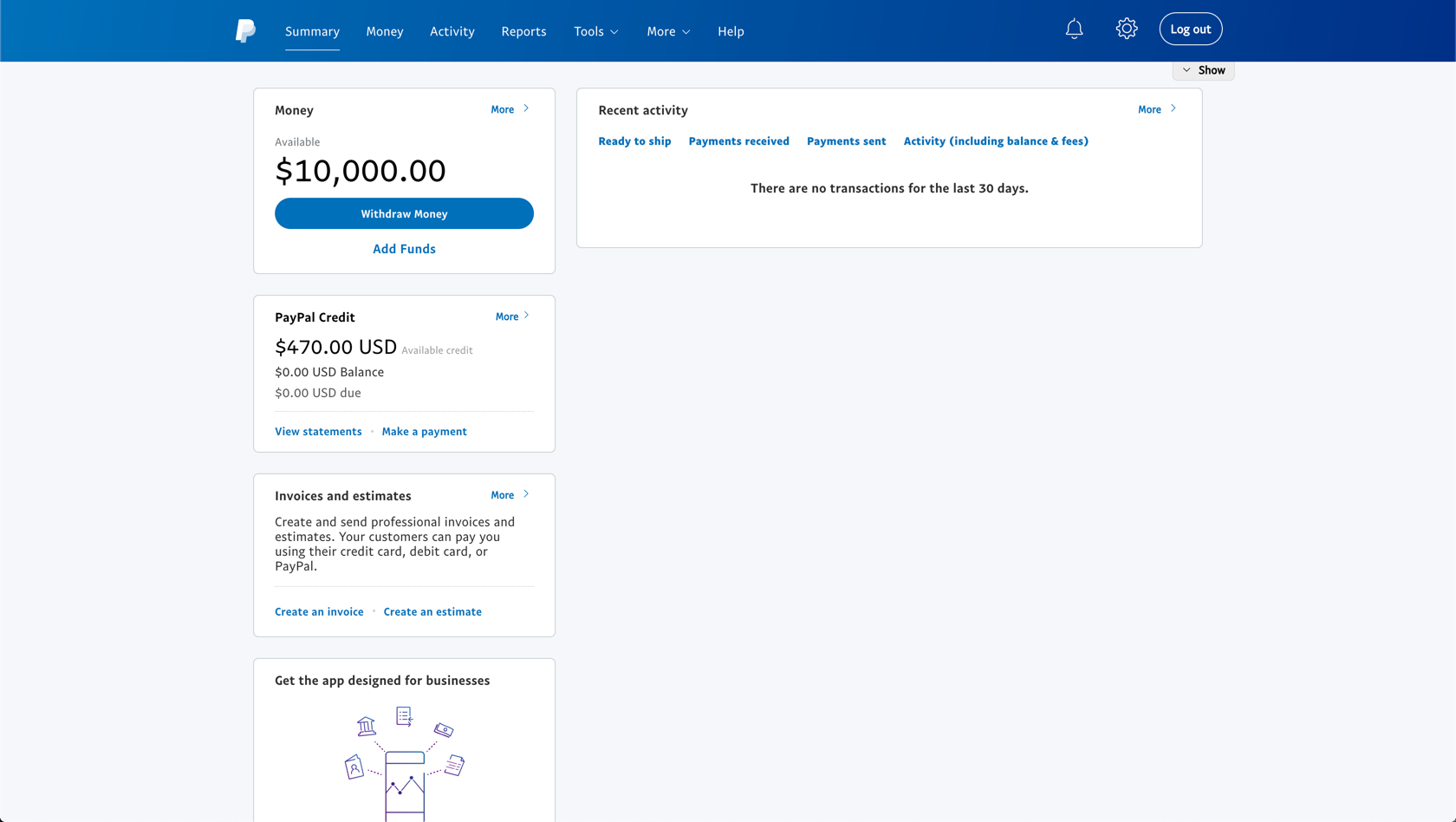Click the Add Funds link

[404, 249]
